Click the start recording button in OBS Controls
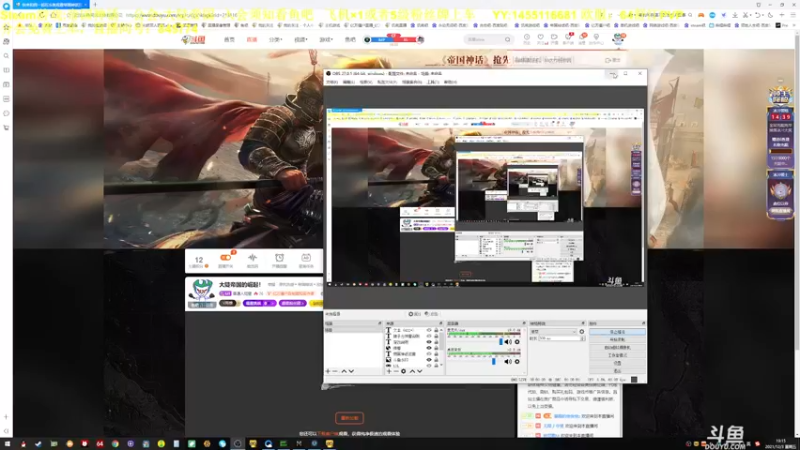800x450 pixels. pyautogui.click(x=617, y=339)
